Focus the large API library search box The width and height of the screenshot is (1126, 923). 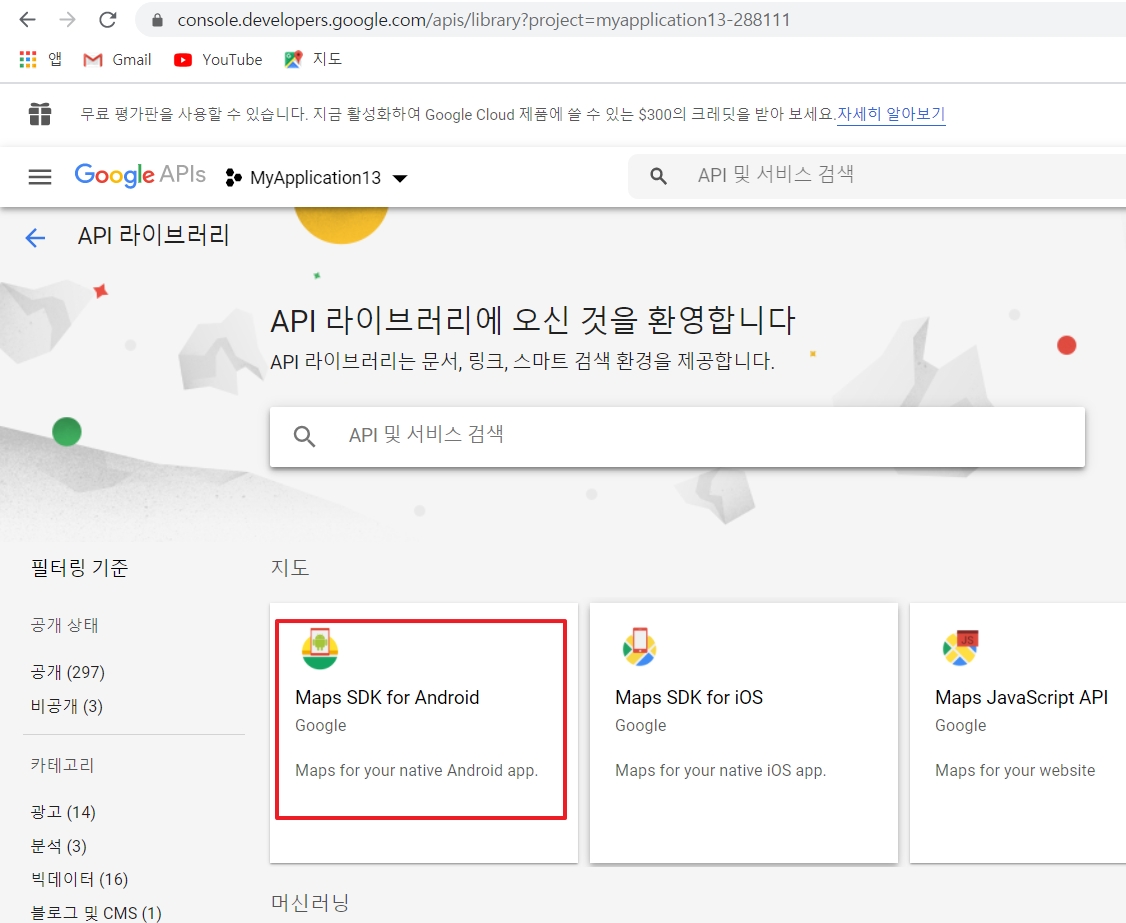677,437
